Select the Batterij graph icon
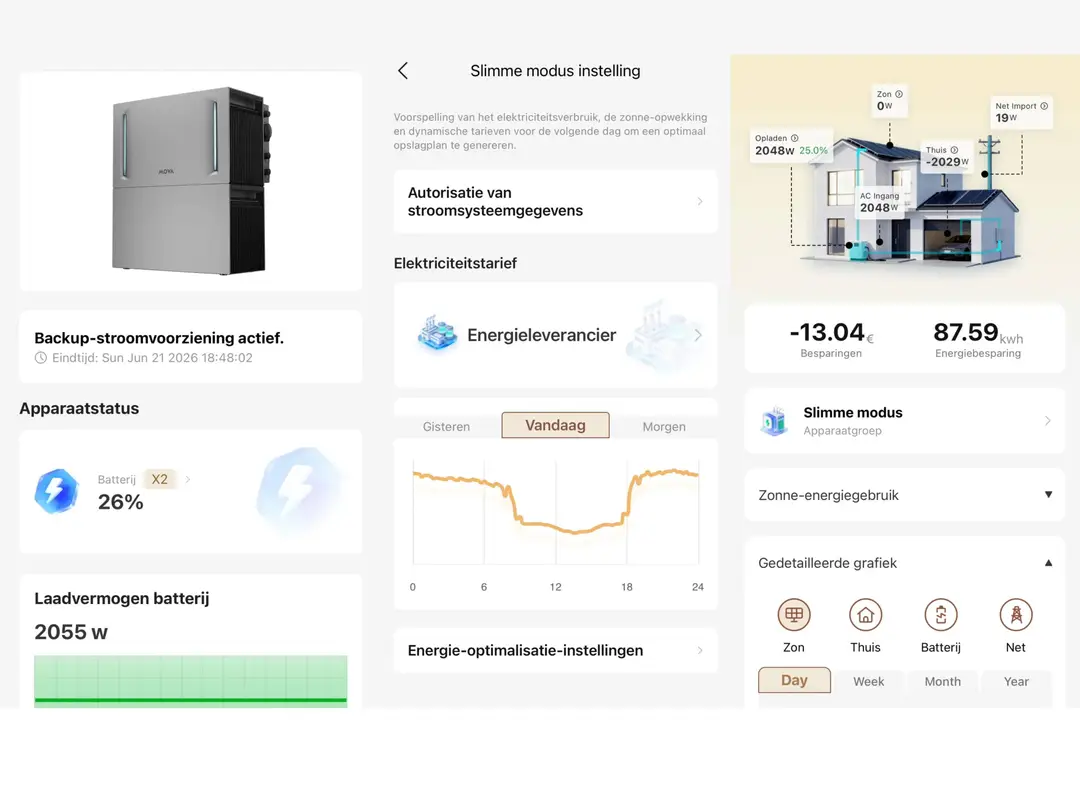 pyautogui.click(x=941, y=614)
